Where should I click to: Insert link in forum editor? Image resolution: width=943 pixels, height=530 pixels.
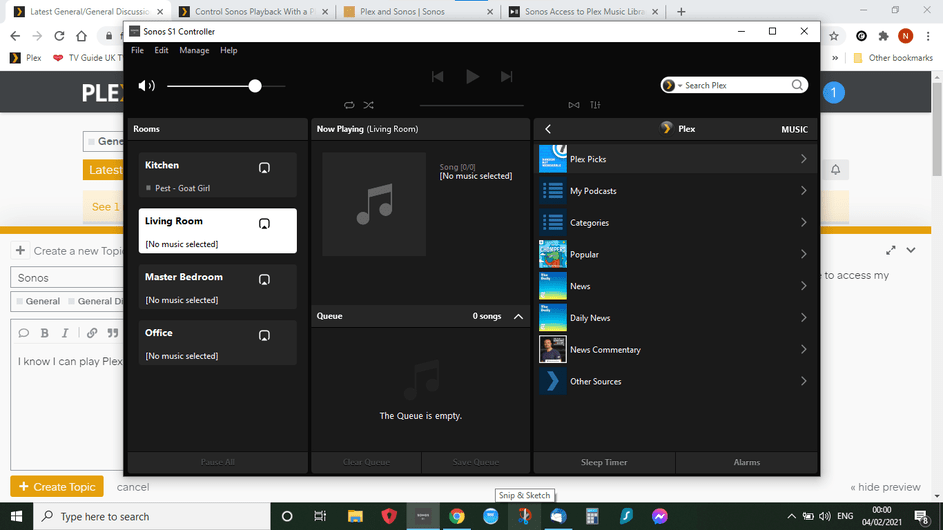[x=91, y=333]
